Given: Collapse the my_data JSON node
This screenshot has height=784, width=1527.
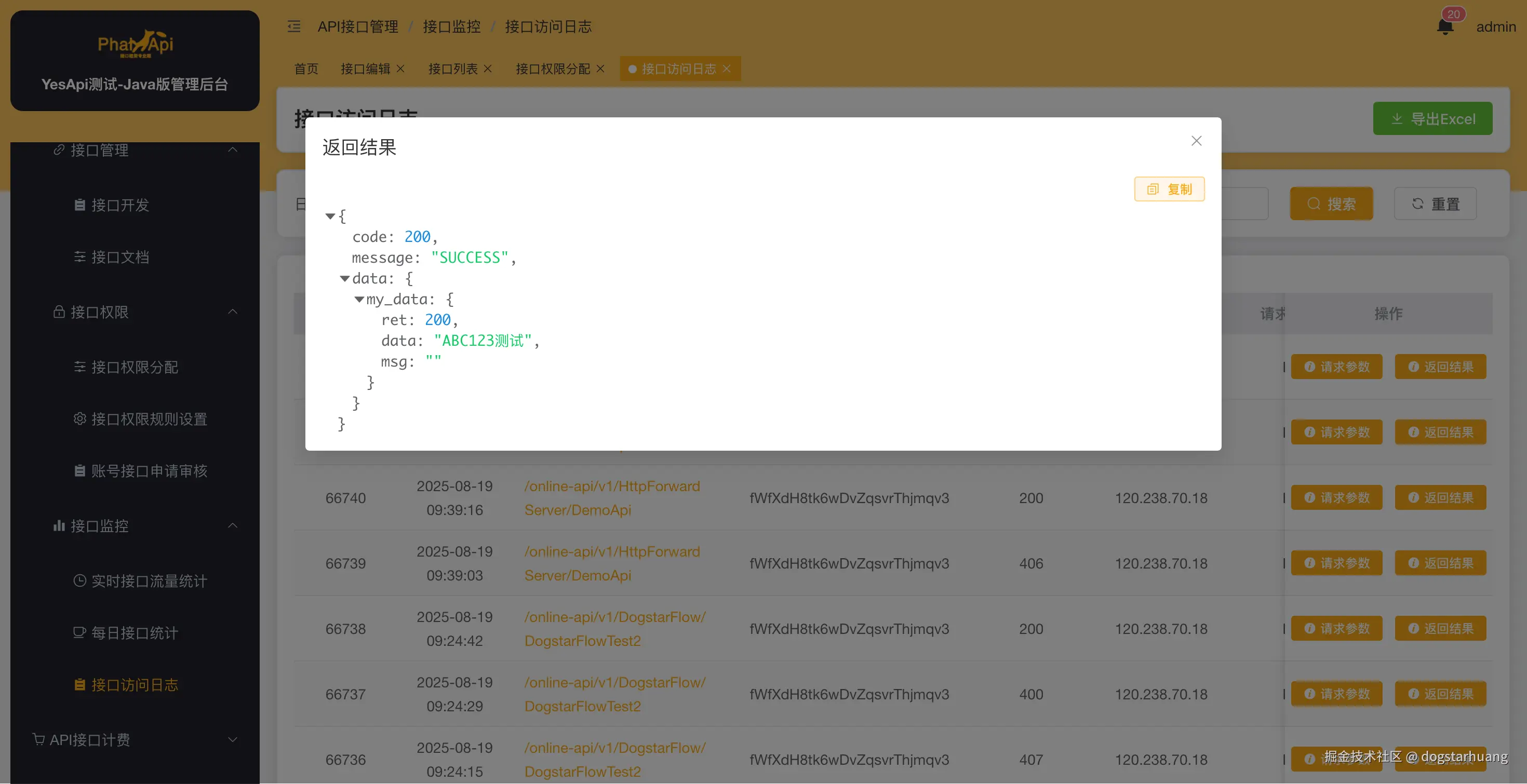Looking at the screenshot, I should pos(359,299).
